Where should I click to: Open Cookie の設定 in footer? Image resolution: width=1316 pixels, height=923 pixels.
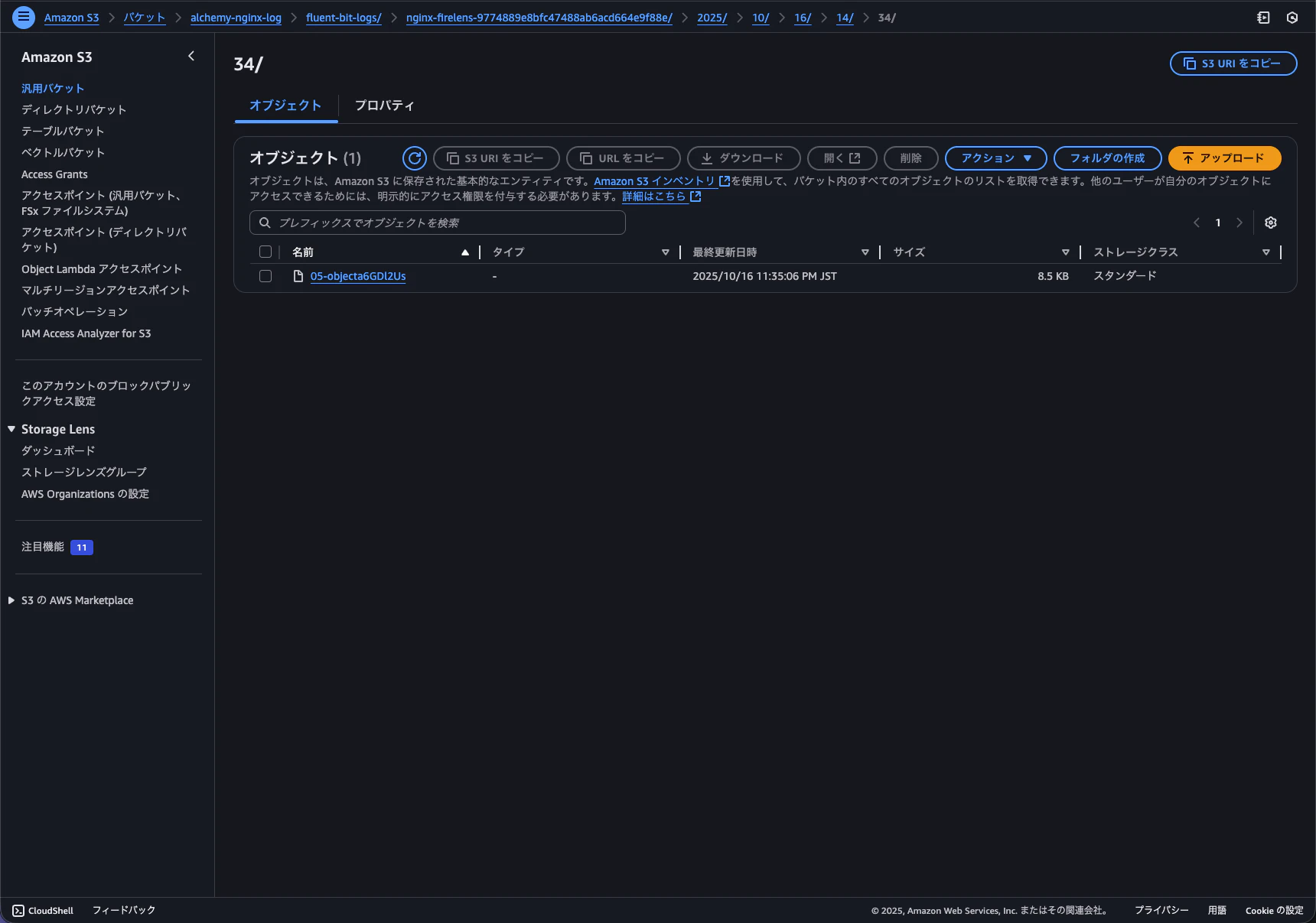click(x=1274, y=910)
